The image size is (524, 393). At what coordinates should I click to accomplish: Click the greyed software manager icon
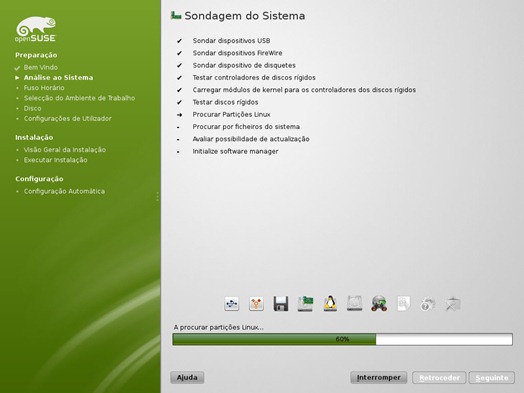pos(453,304)
